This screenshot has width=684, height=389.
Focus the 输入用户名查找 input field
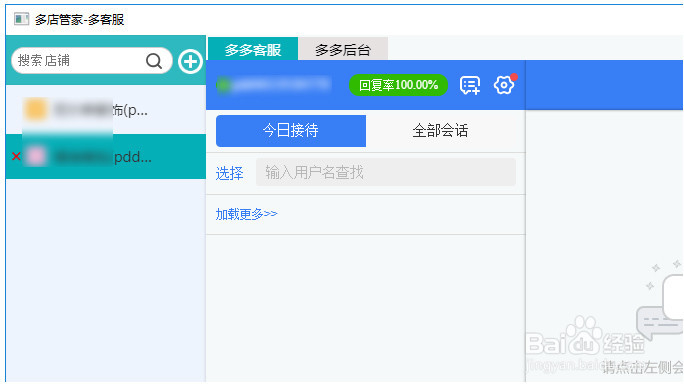[386, 172]
